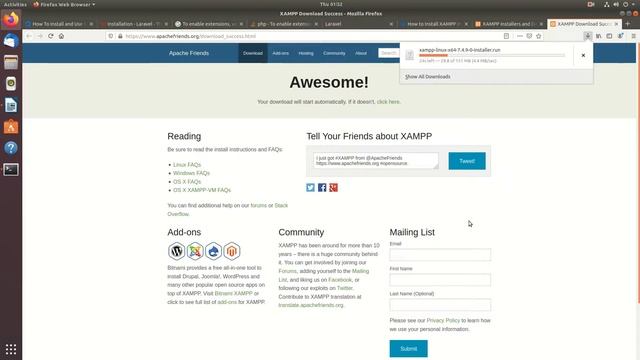
Task: Click the downloads arrow toolbar icon
Action: tap(588, 36)
